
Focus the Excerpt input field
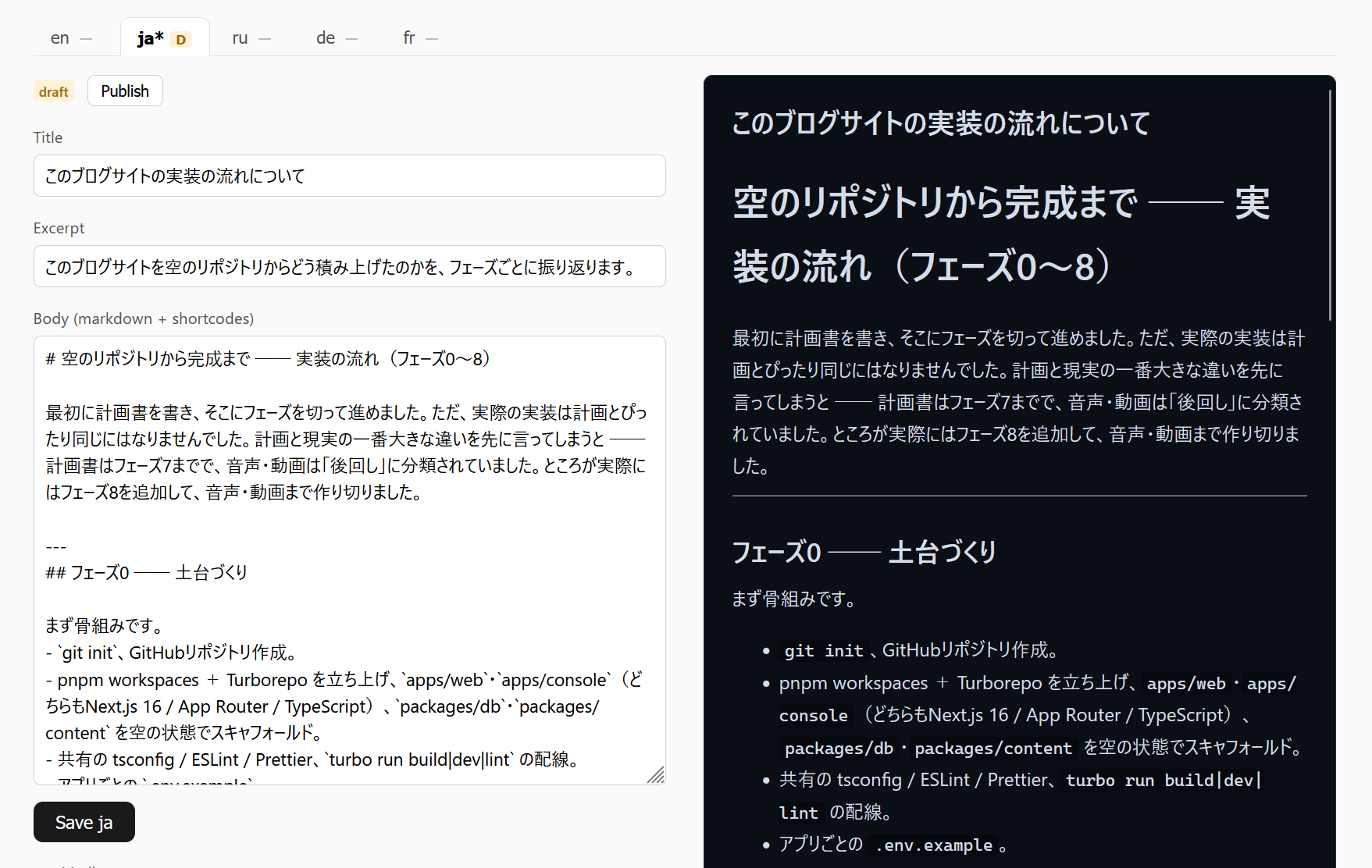tap(349, 266)
